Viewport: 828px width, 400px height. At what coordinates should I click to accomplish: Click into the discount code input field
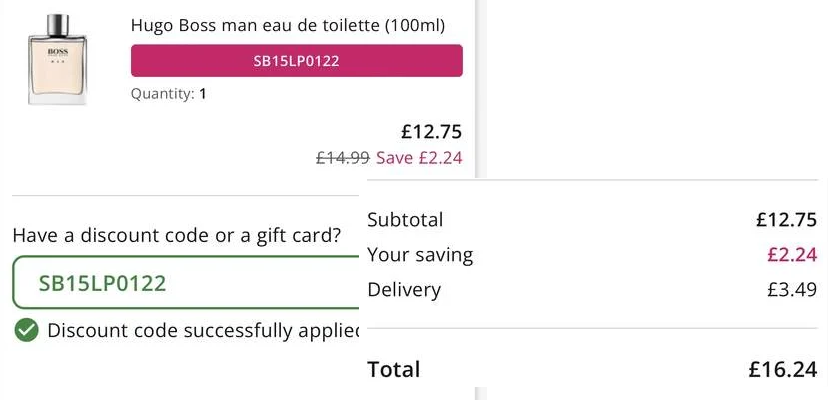[186, 283]
